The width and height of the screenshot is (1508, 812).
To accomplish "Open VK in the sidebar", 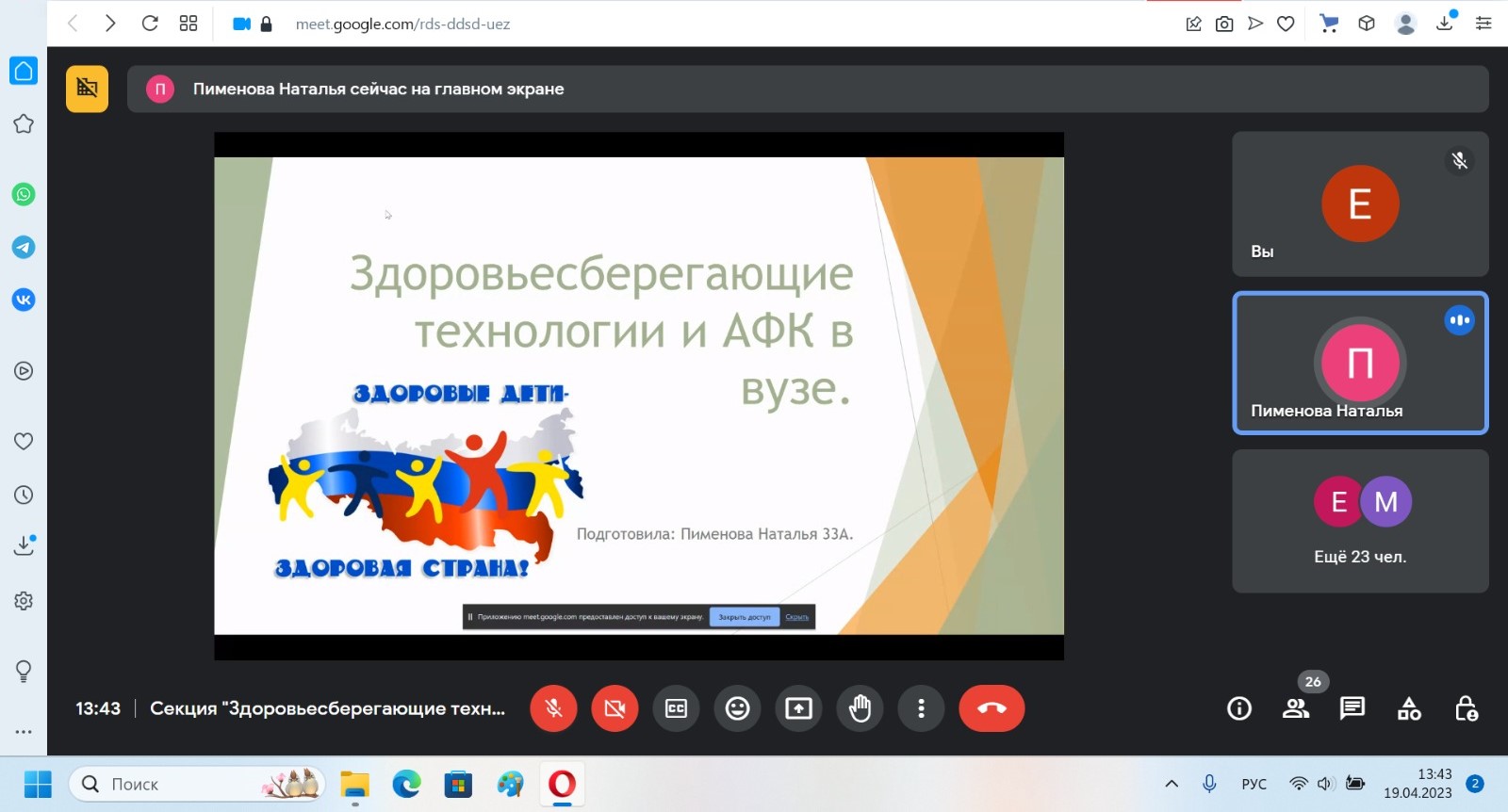I will pyautogui.click(x=24, y=300).
